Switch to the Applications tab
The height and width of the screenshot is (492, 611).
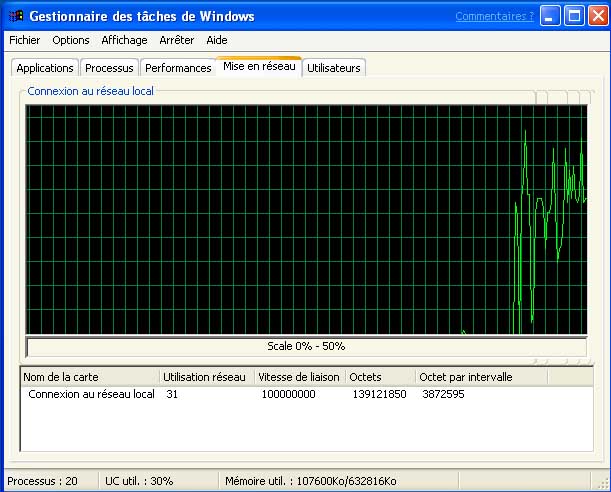pos(45,68)
